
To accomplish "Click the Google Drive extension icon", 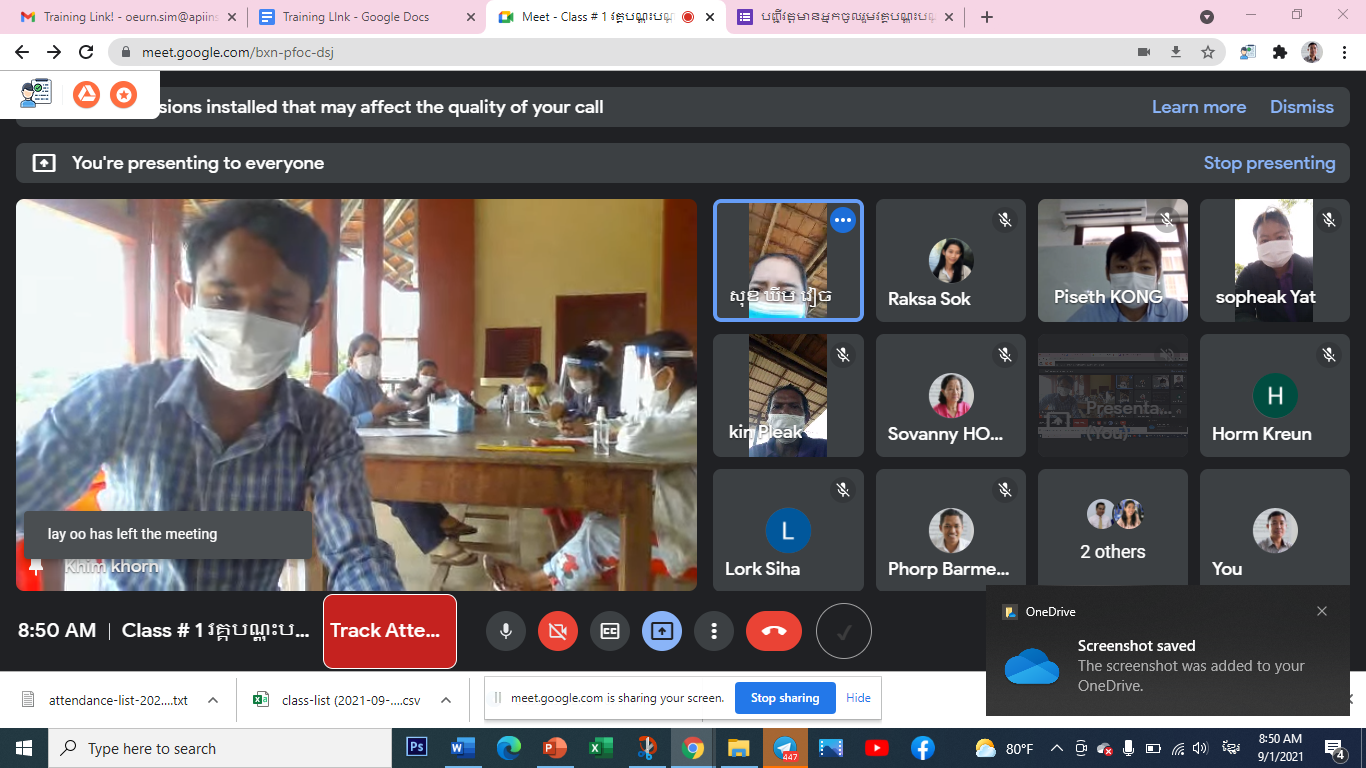I will pos(87,93).
